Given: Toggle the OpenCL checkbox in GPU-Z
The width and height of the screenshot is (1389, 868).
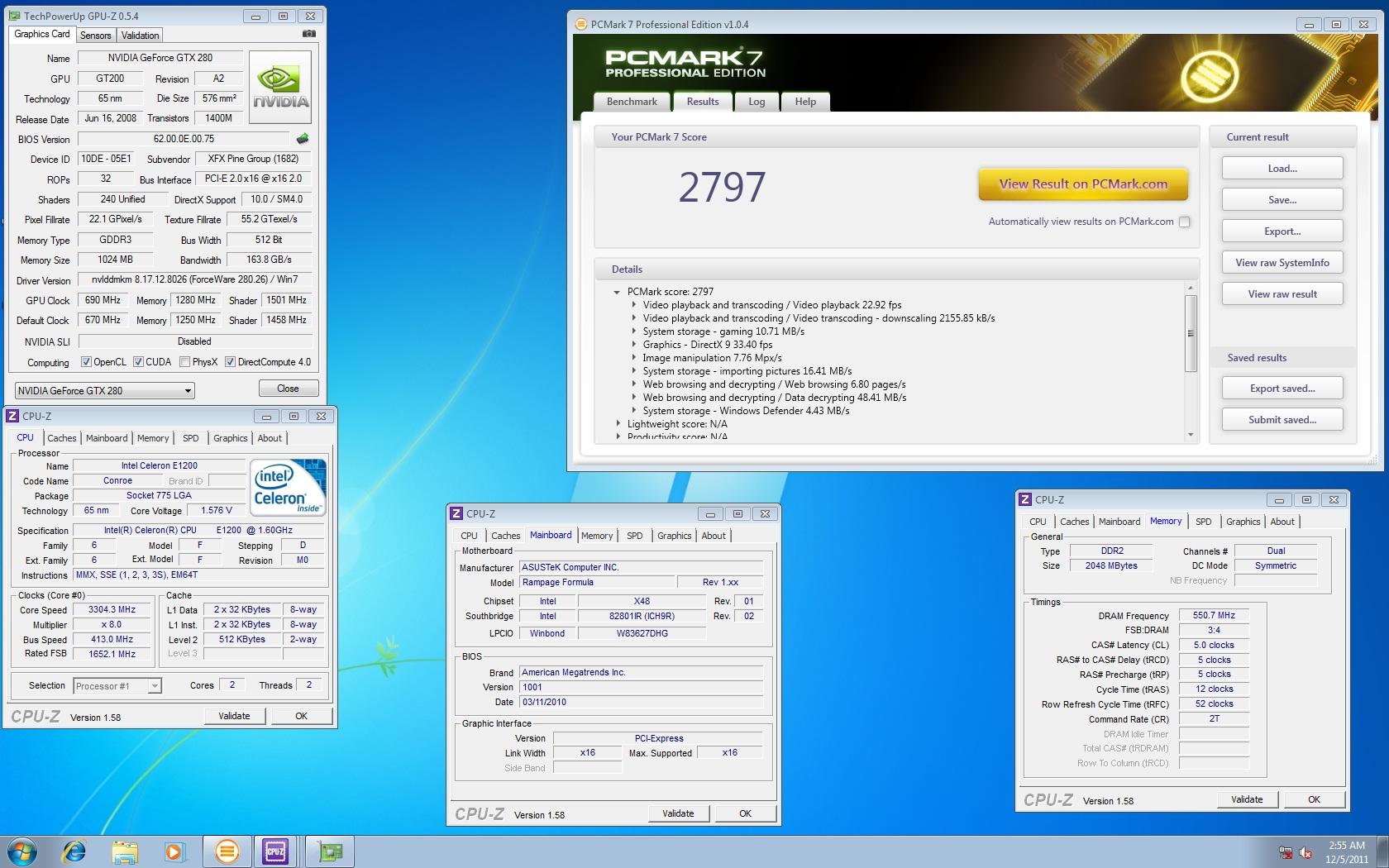Looking at the screenshot, I should tap(86, 361).
